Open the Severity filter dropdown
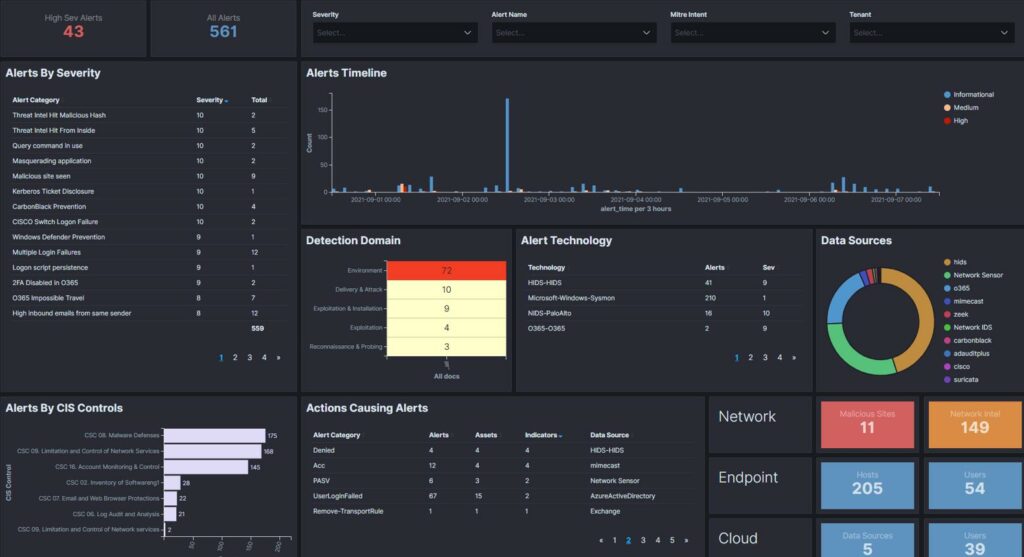1024x557 pixels. tap(395, 33)
